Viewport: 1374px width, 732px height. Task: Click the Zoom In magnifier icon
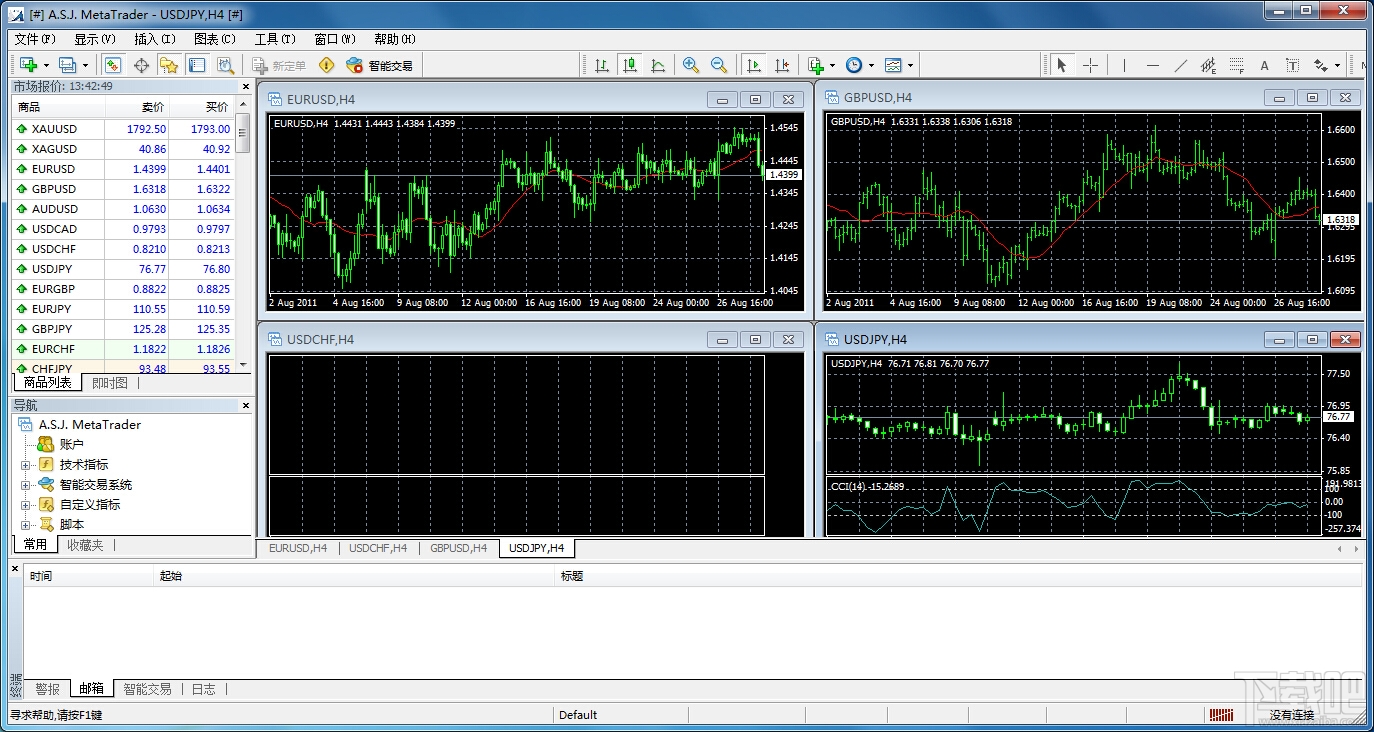pos(691,65)
